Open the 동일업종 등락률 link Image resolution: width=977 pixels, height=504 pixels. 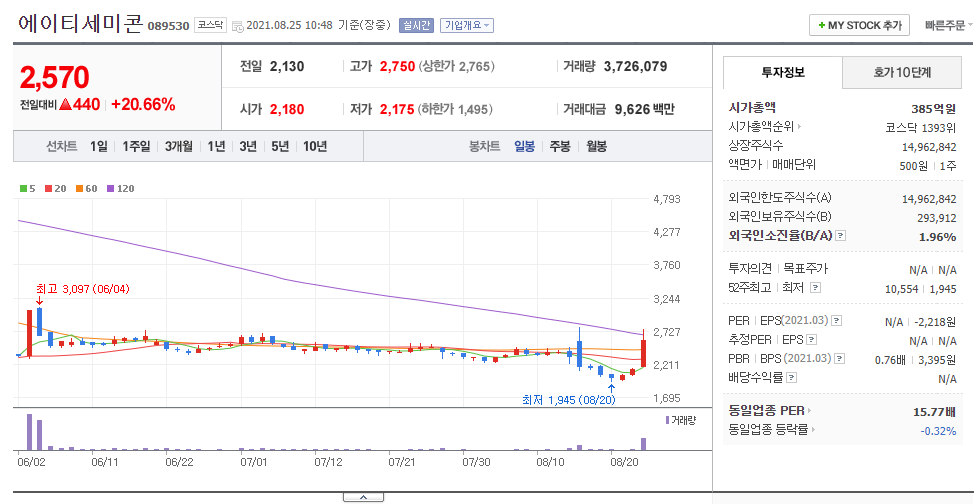768,430
